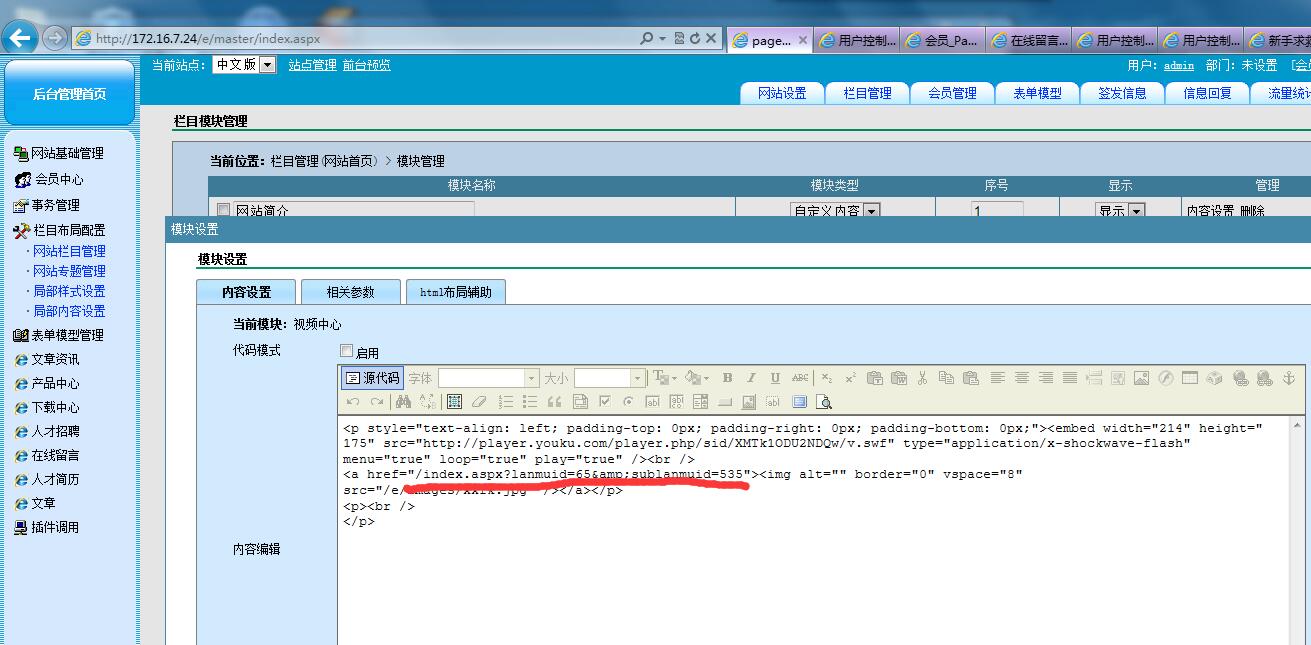1311x645 pixels.
Task: Click the Find binoculars icon
Action: 403,402
